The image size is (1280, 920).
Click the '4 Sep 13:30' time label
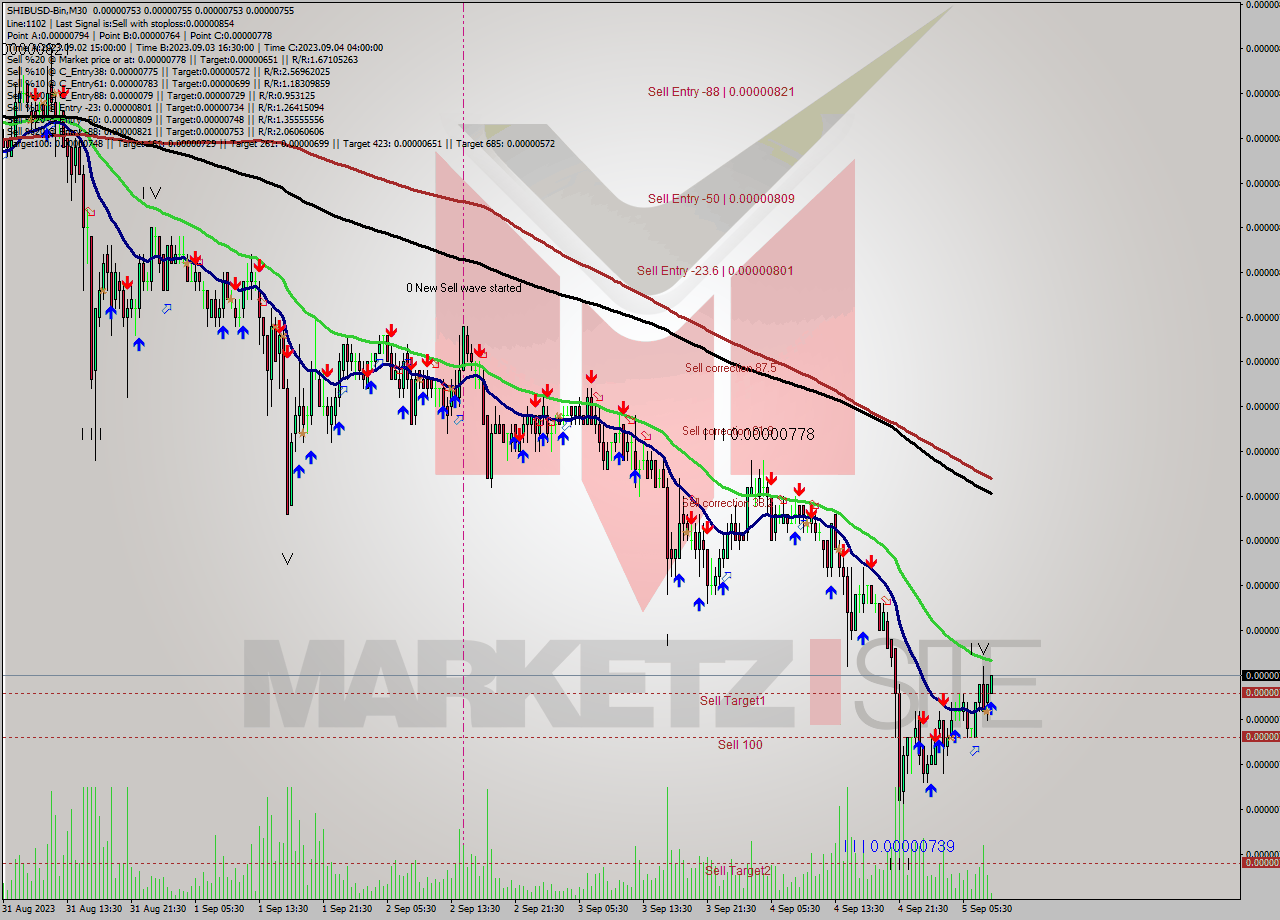(x=859, y=909)
